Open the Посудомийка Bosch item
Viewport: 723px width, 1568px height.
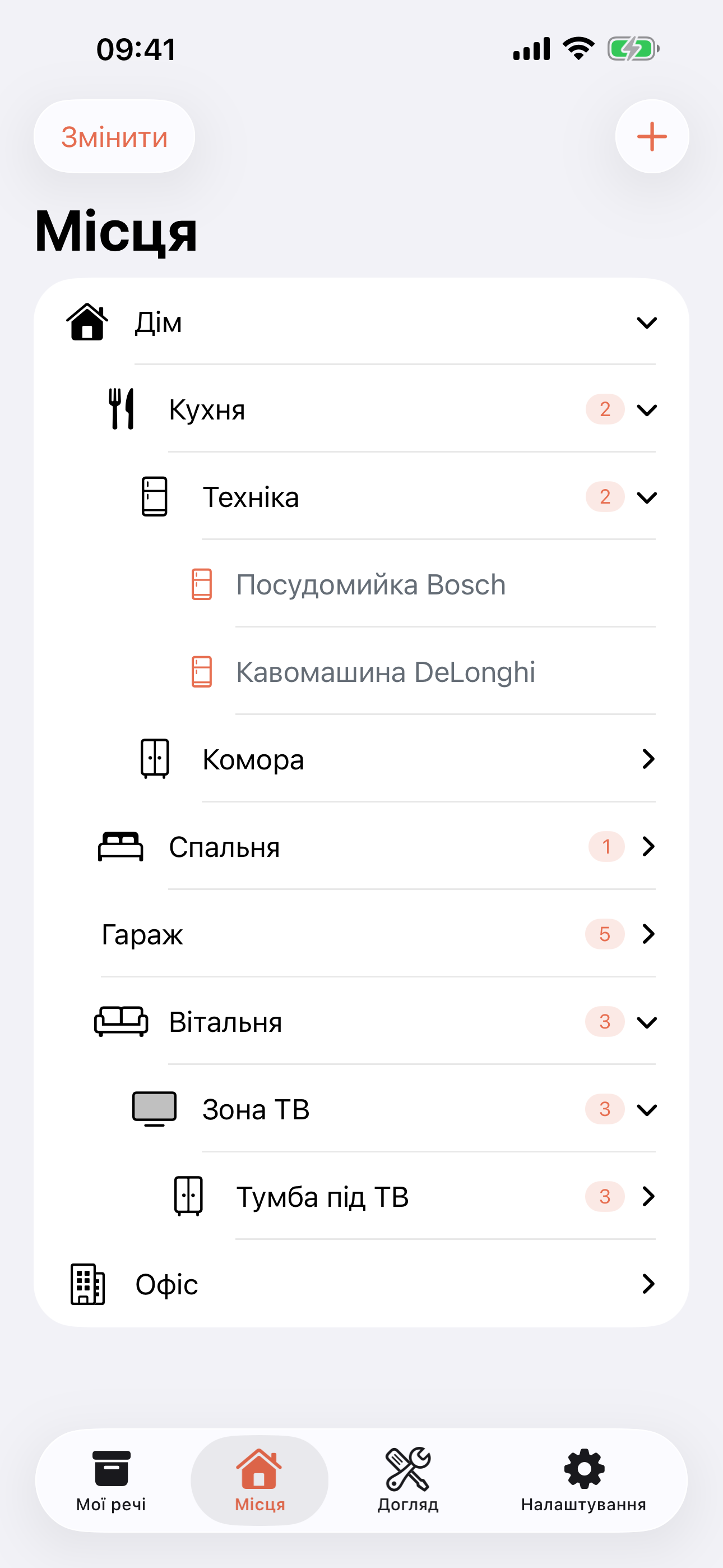[370, 584]
